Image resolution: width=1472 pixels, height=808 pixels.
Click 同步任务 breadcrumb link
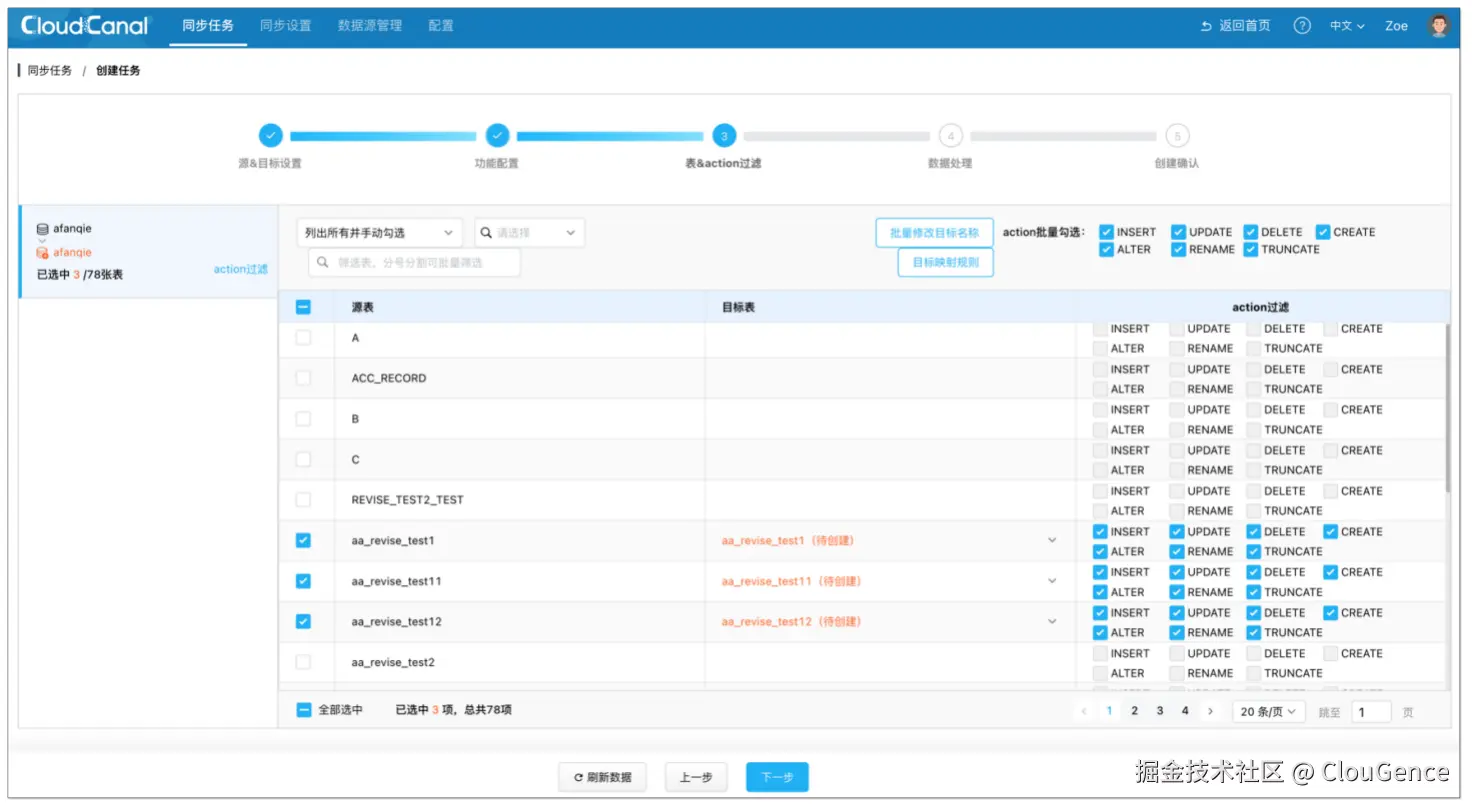tap(50, 71)
